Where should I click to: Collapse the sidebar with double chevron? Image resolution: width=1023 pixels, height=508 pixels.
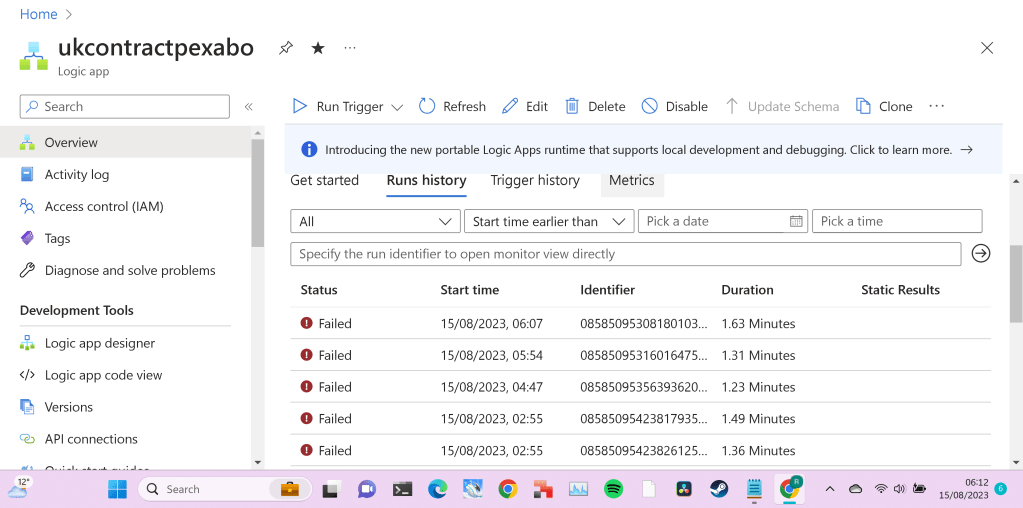pyautogui.click(x=248, y=106)
